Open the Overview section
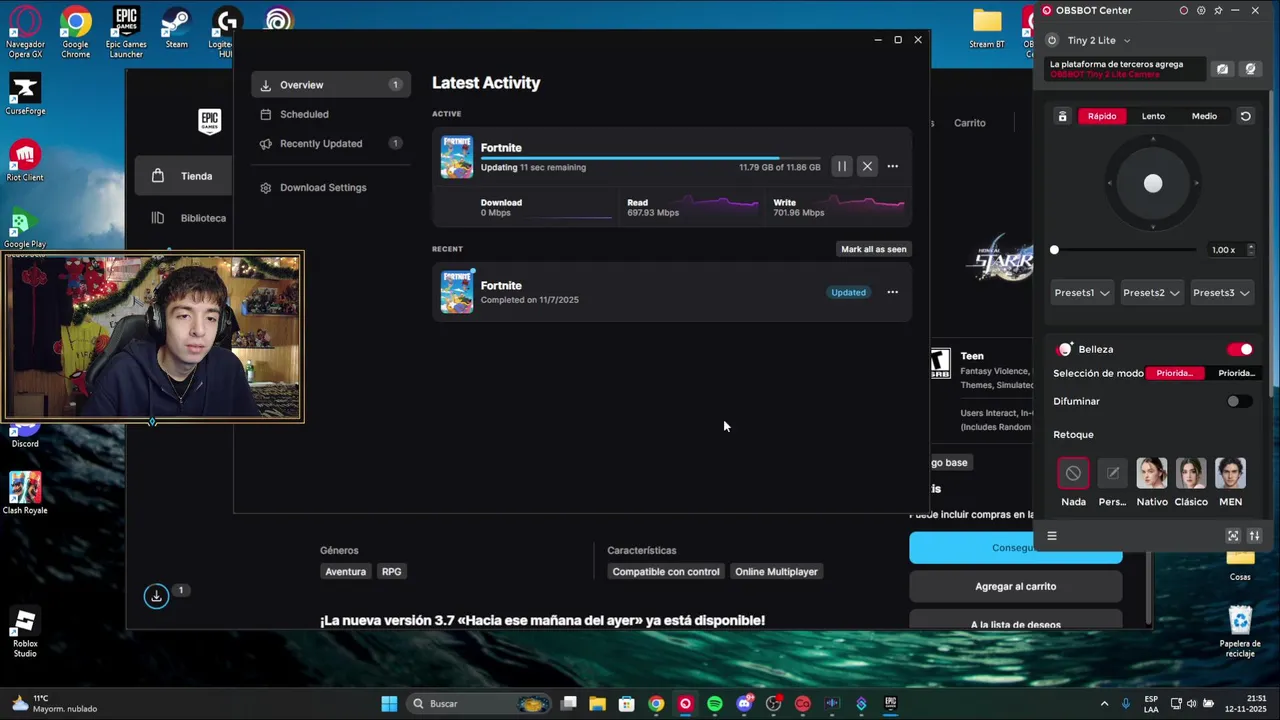This screenshot has width=1280, height=720. click(x=330, y=85)
